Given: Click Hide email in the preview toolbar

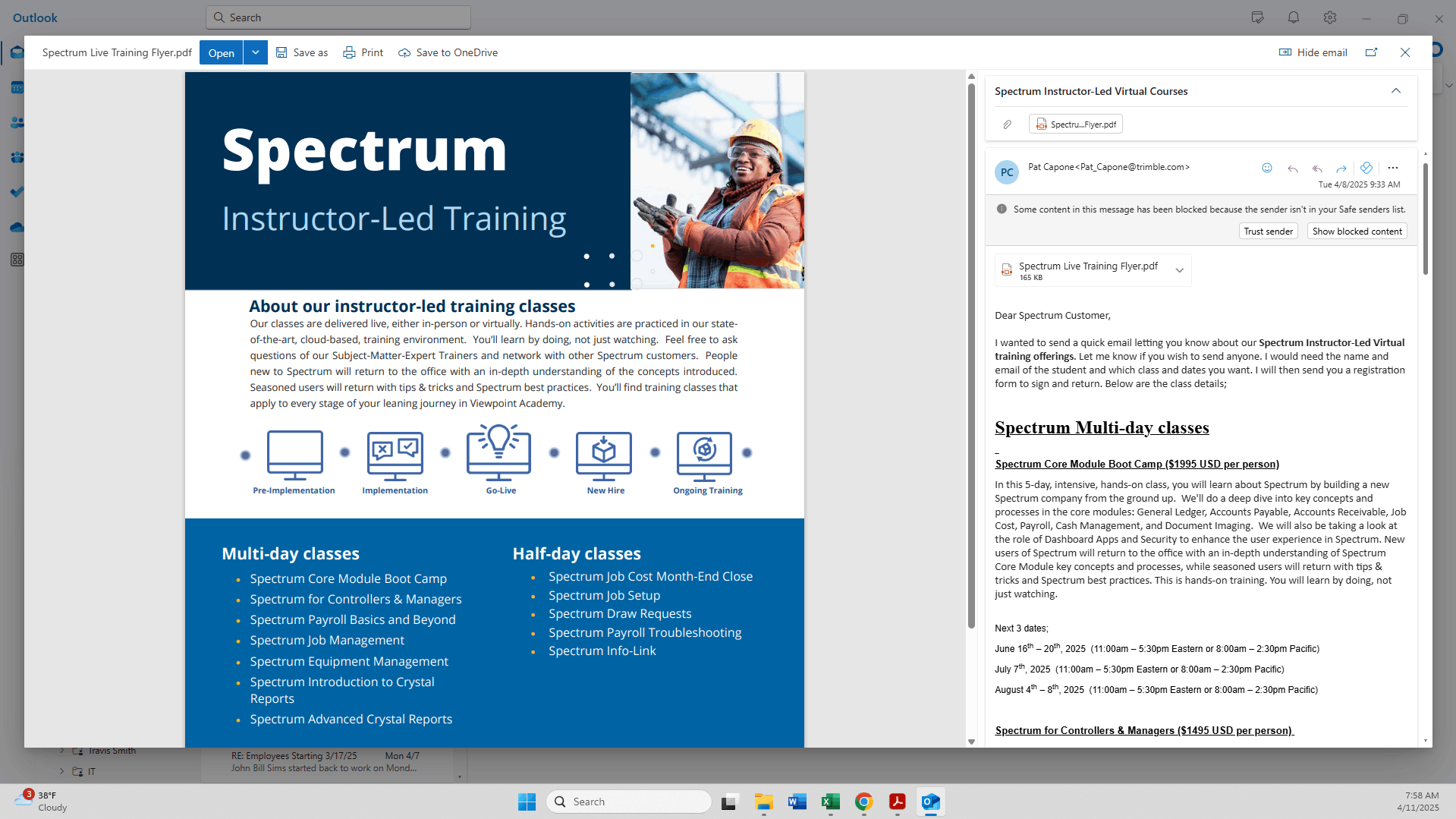Looking at the screenshot, I should click(x=1313, y=52).
